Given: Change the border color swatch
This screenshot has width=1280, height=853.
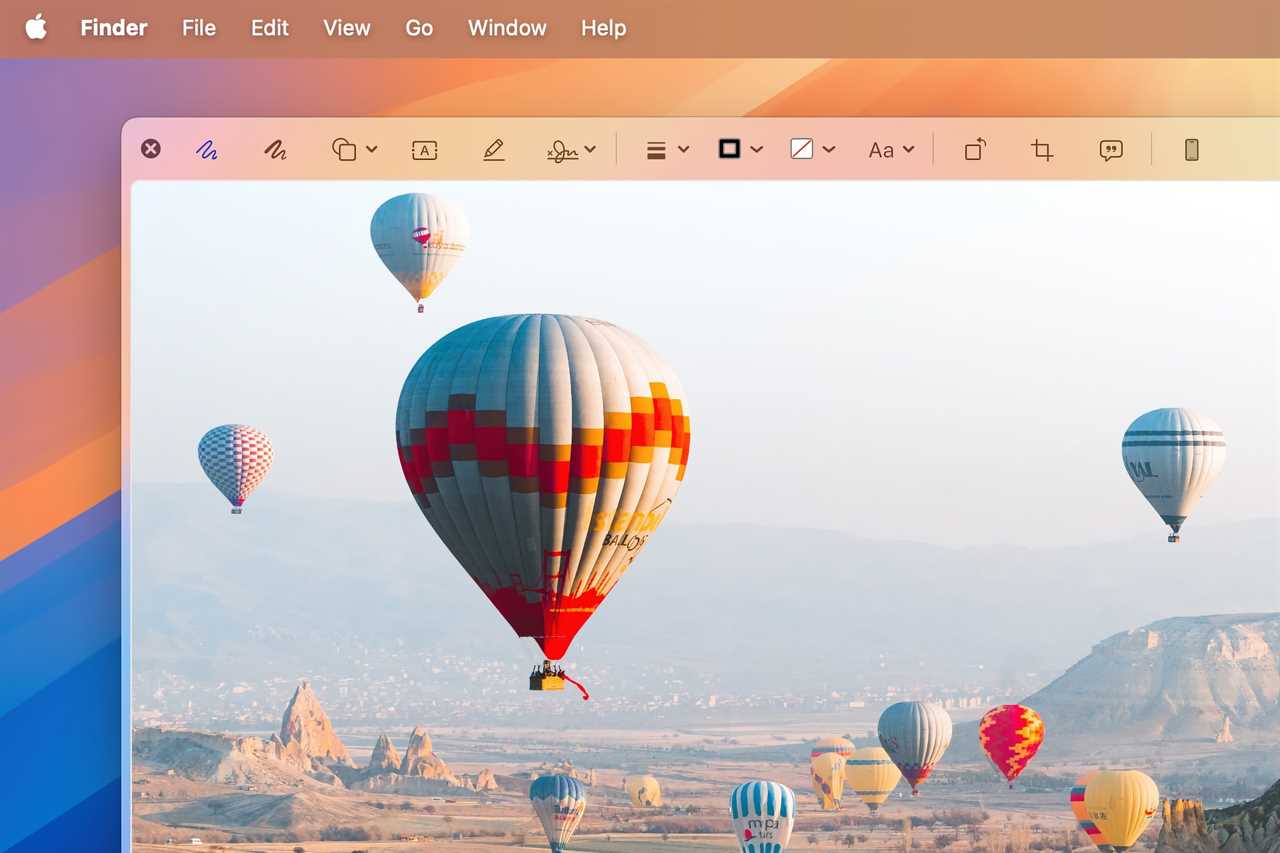Looking at the screenshot, I should (727, 149).
